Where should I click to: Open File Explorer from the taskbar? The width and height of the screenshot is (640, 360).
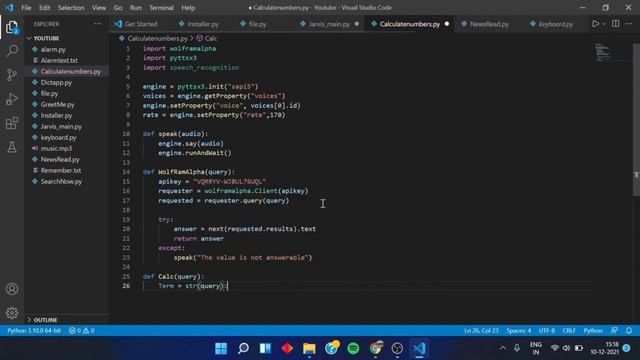pos(309,348)
